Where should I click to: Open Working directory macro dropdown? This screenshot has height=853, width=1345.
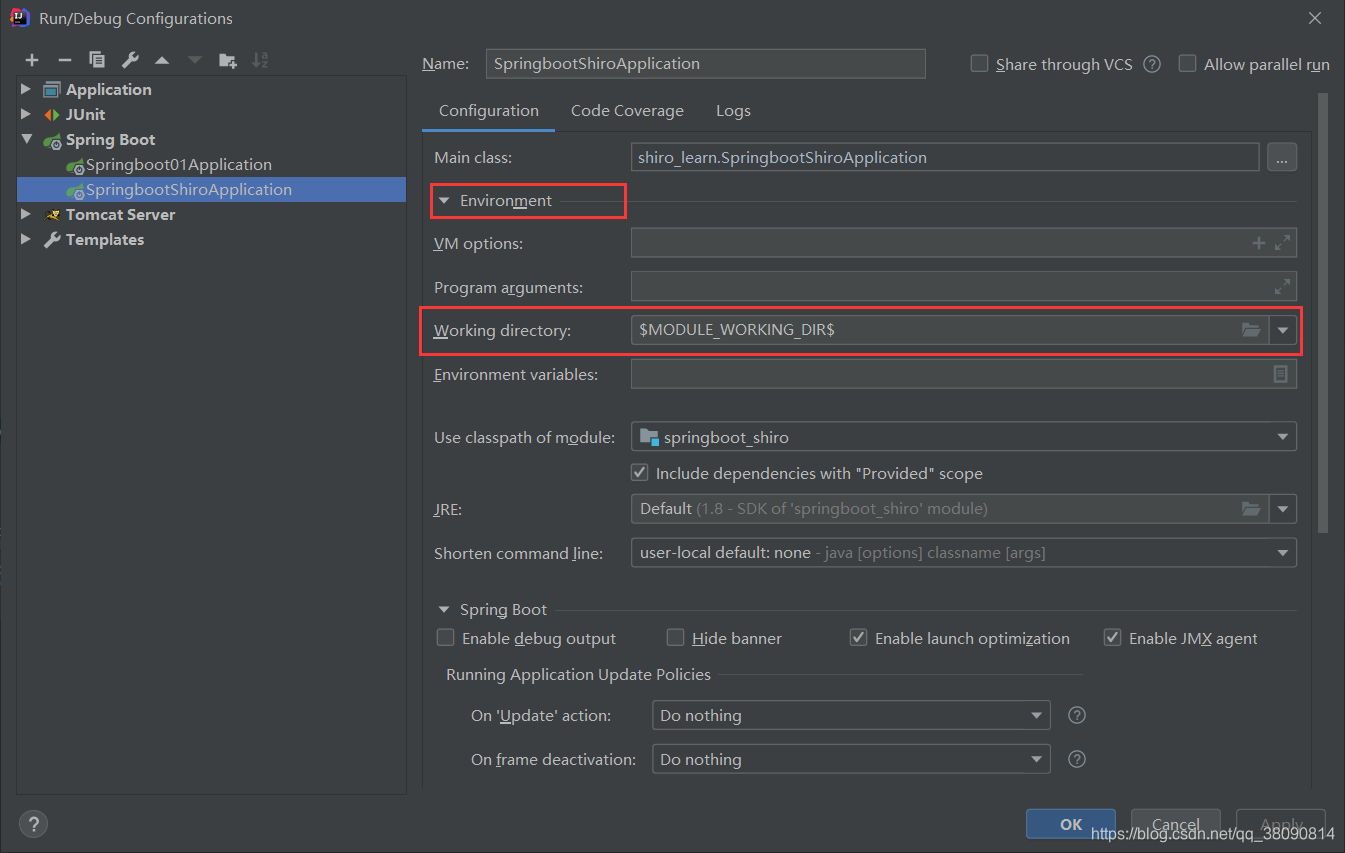pyautogui.click(x=1283, y=330)
